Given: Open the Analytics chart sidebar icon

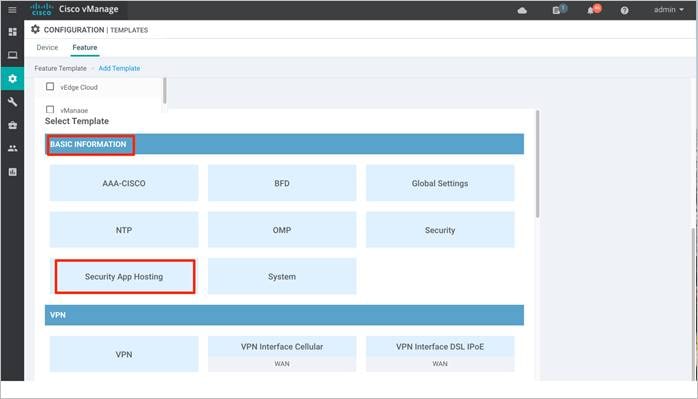Looking at the screenshot, I should [12, 172].
